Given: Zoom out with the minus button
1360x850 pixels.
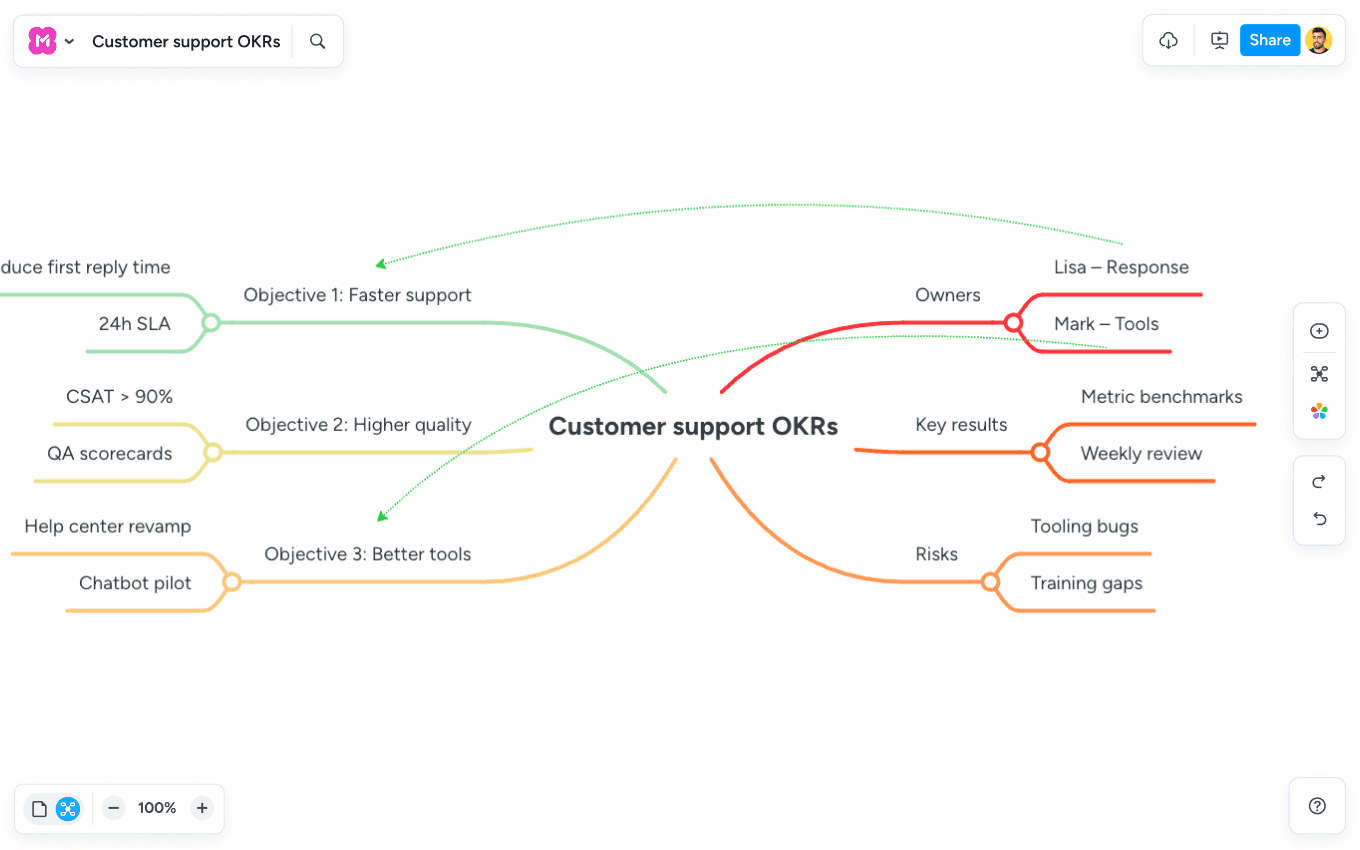Looking at the screenshot, I should click(x=114, y=808).
